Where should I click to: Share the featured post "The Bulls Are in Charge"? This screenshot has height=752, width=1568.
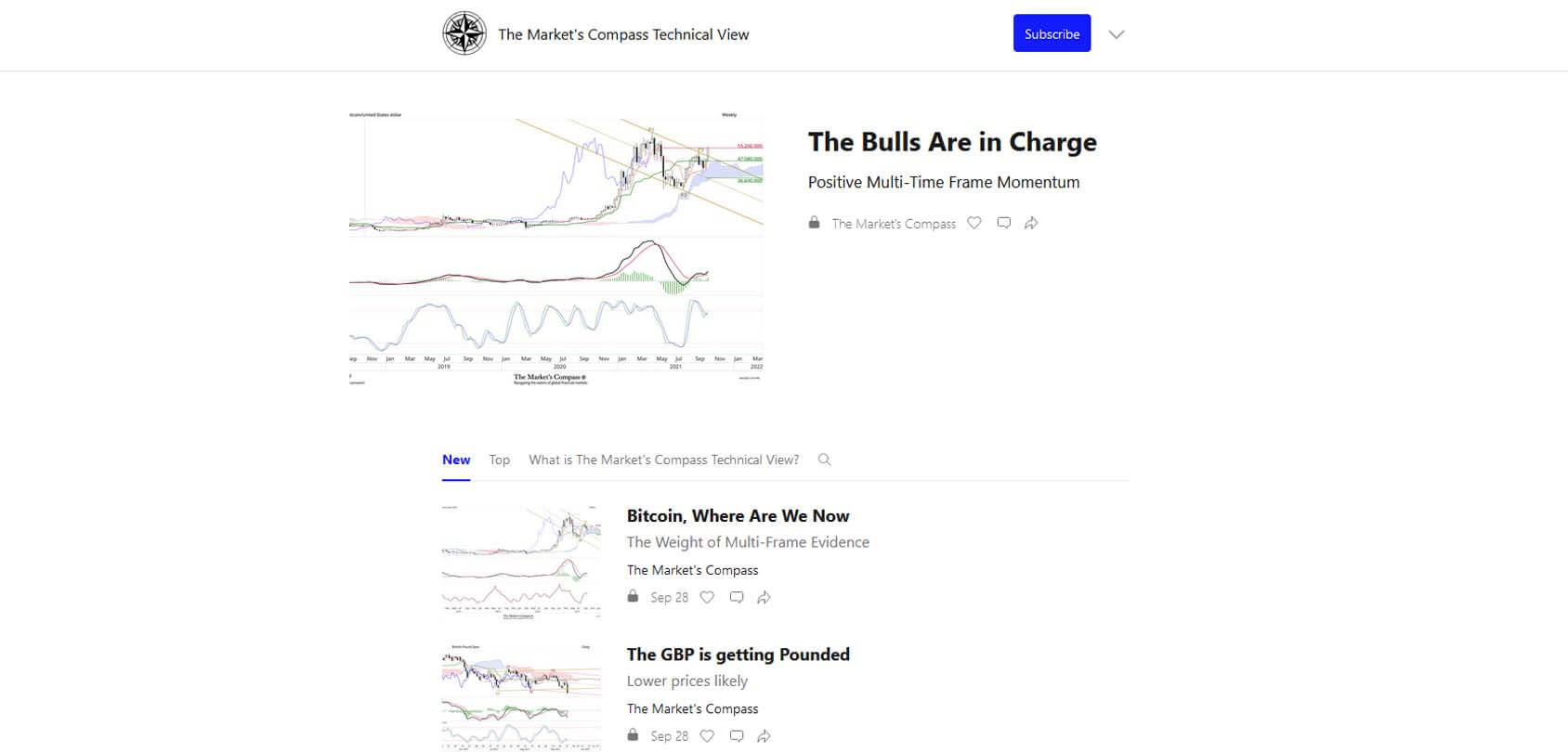tap(1031, 223)
